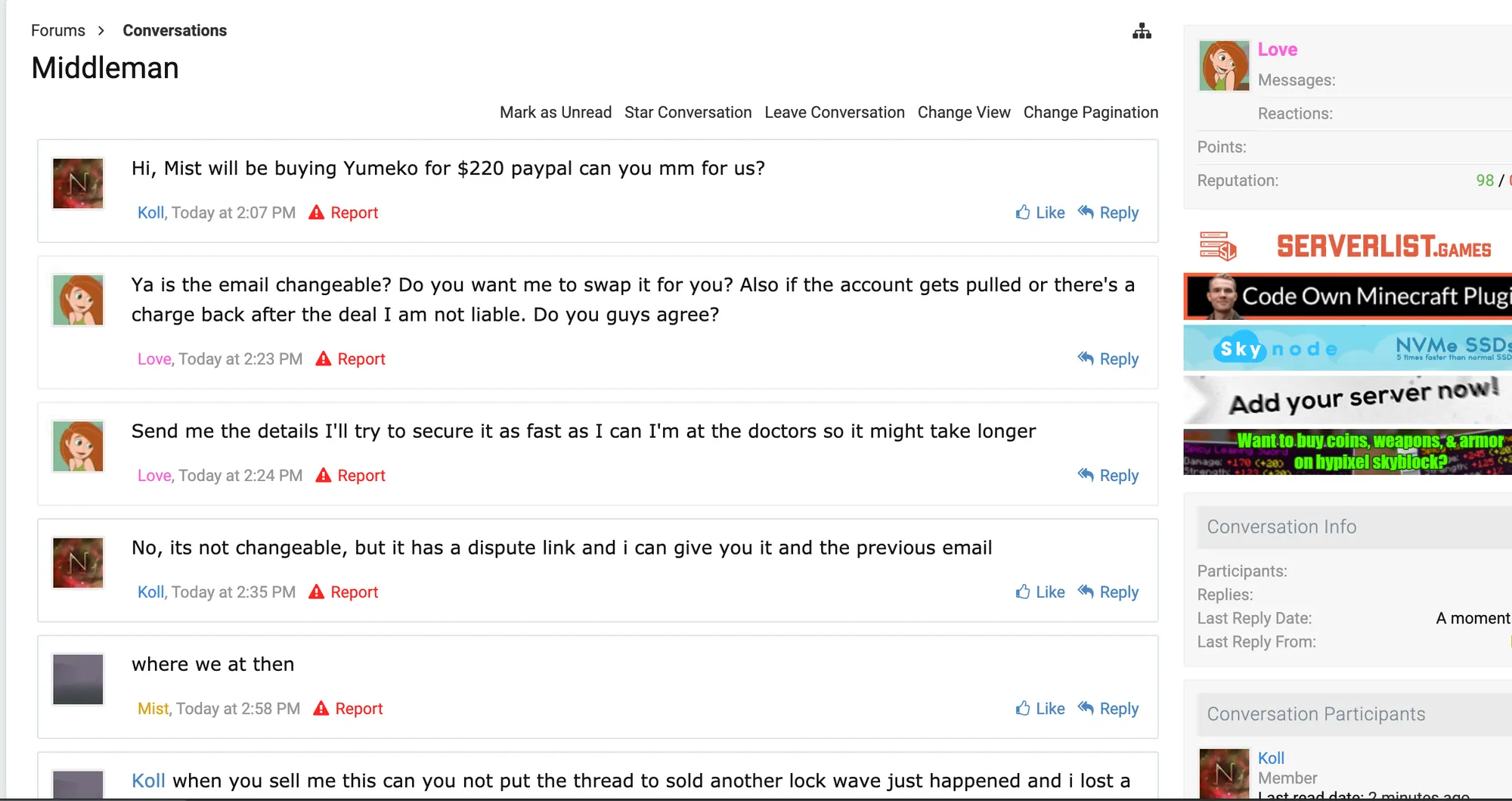Open Love's profile name in sidebar
Screen dimensions: 1512x801
pyautogui.click(x=1277, y=49)
